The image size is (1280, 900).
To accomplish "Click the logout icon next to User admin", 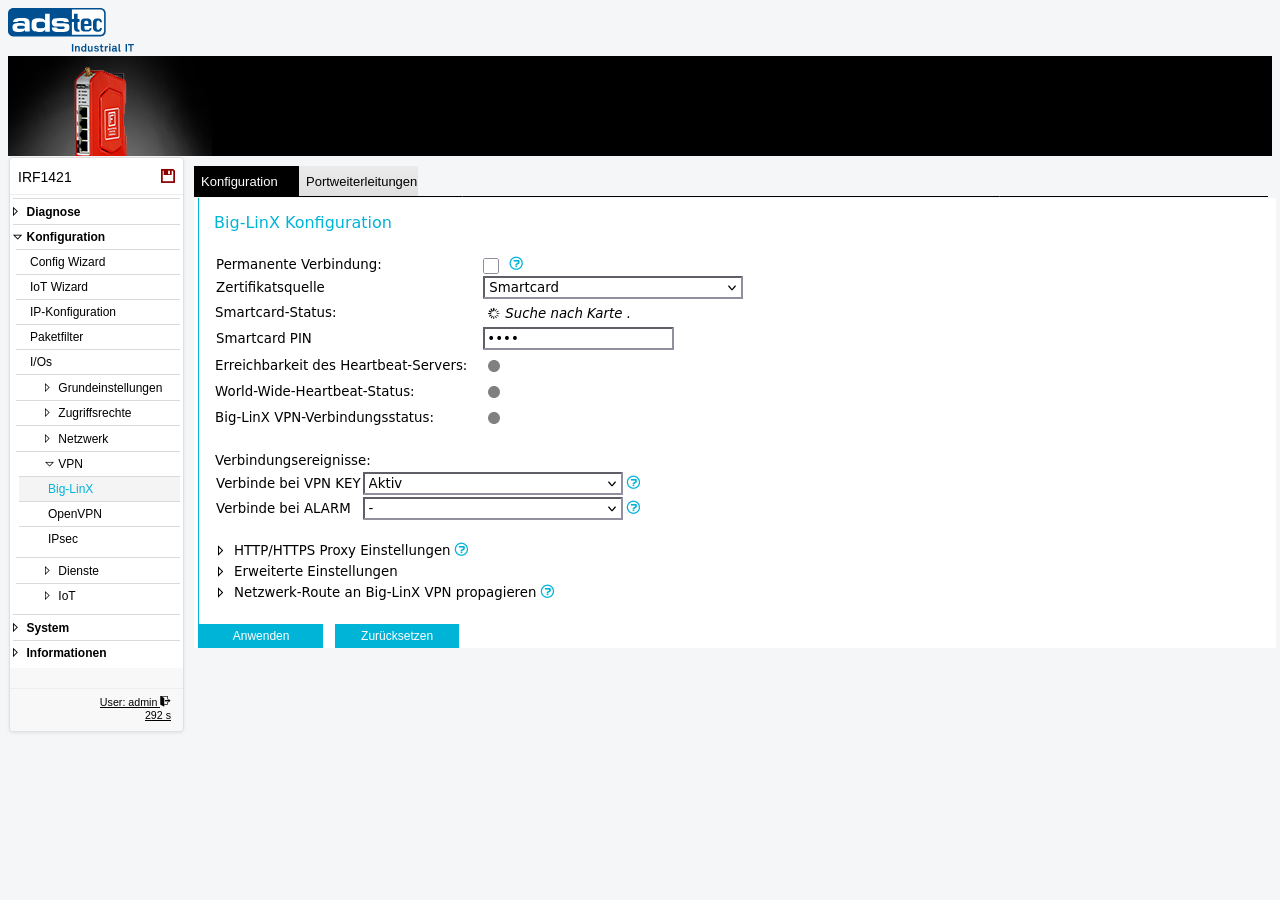I will pyautogui.click(x=165, y=701).
